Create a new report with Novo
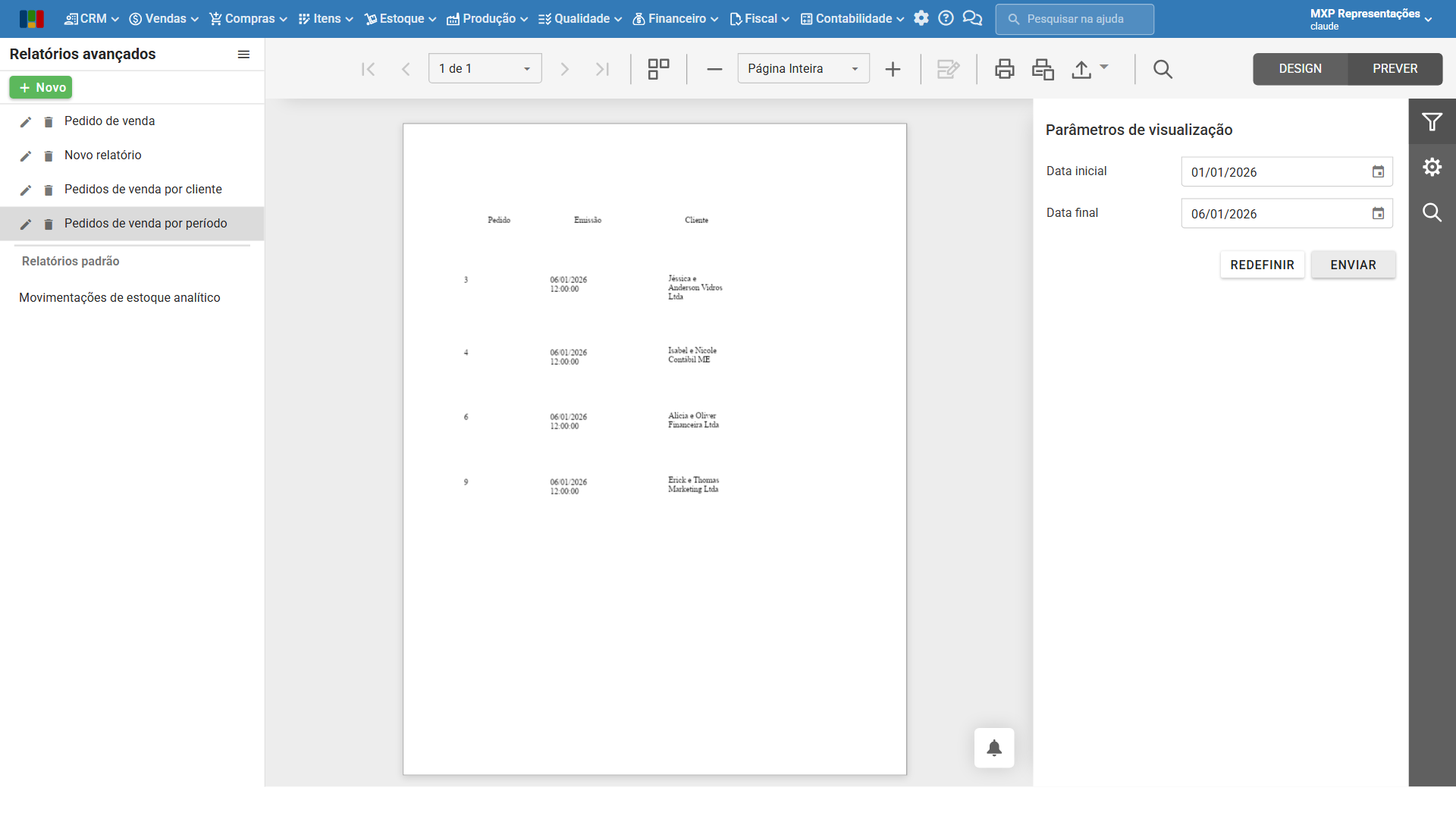 tap(41, 87)
